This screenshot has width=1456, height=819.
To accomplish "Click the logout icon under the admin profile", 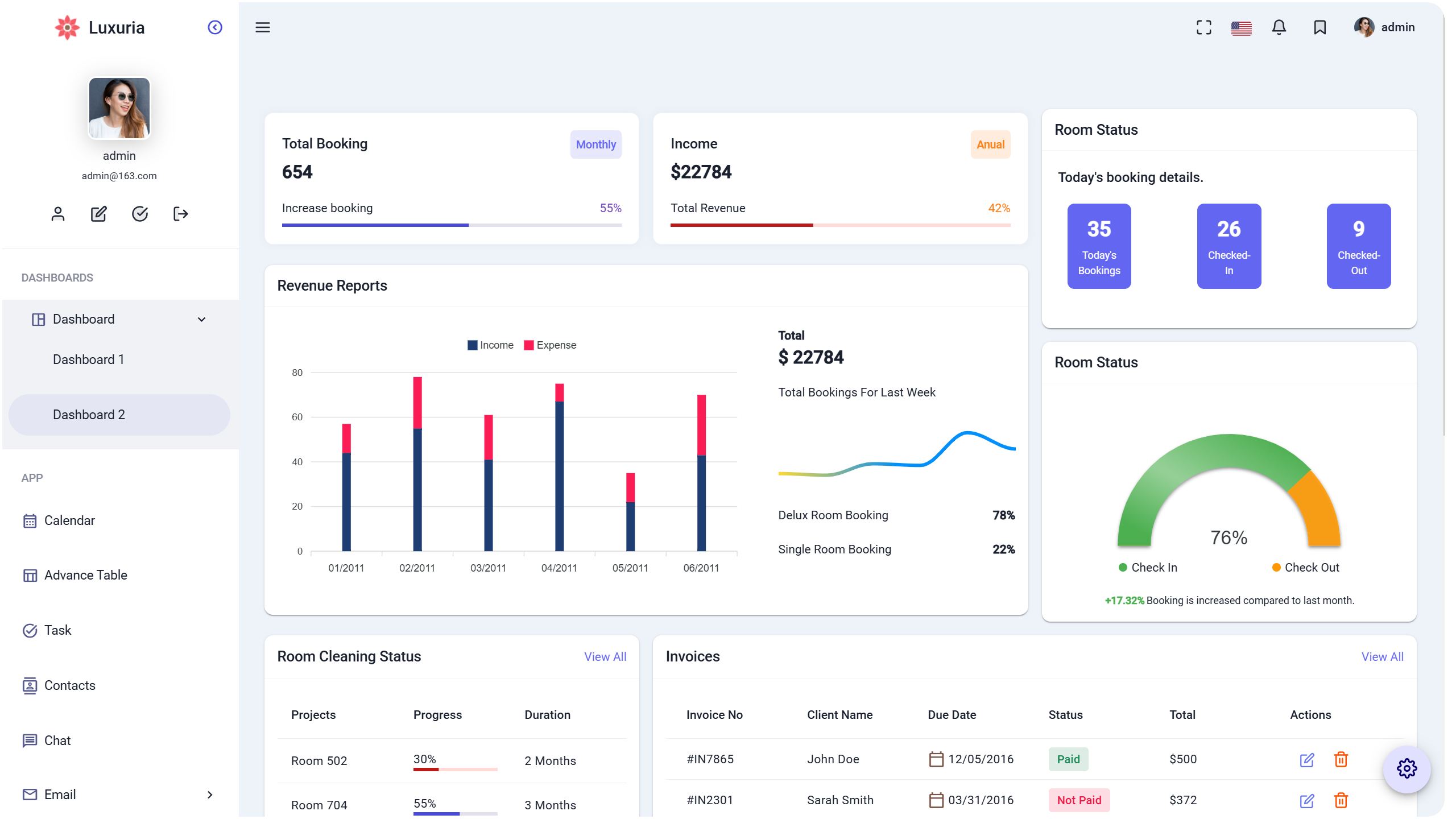I will click(180, 214).
